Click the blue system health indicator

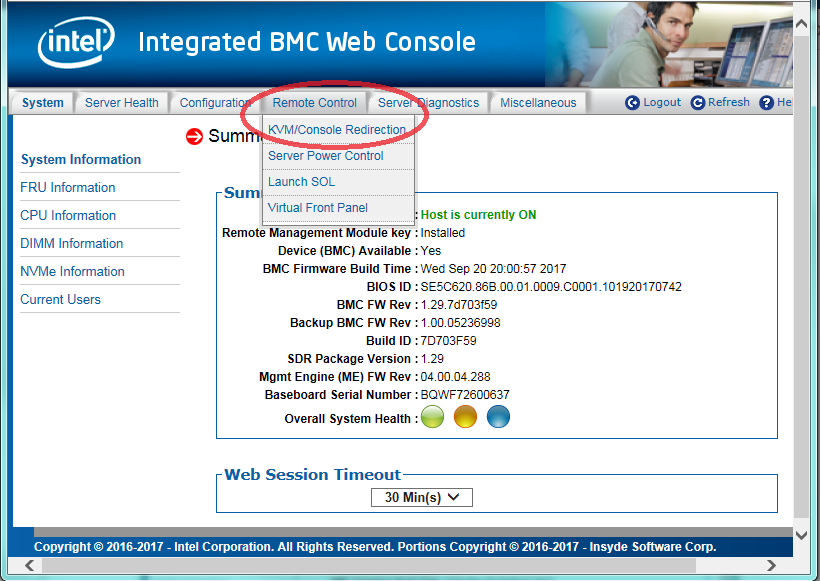pos(498,418)
